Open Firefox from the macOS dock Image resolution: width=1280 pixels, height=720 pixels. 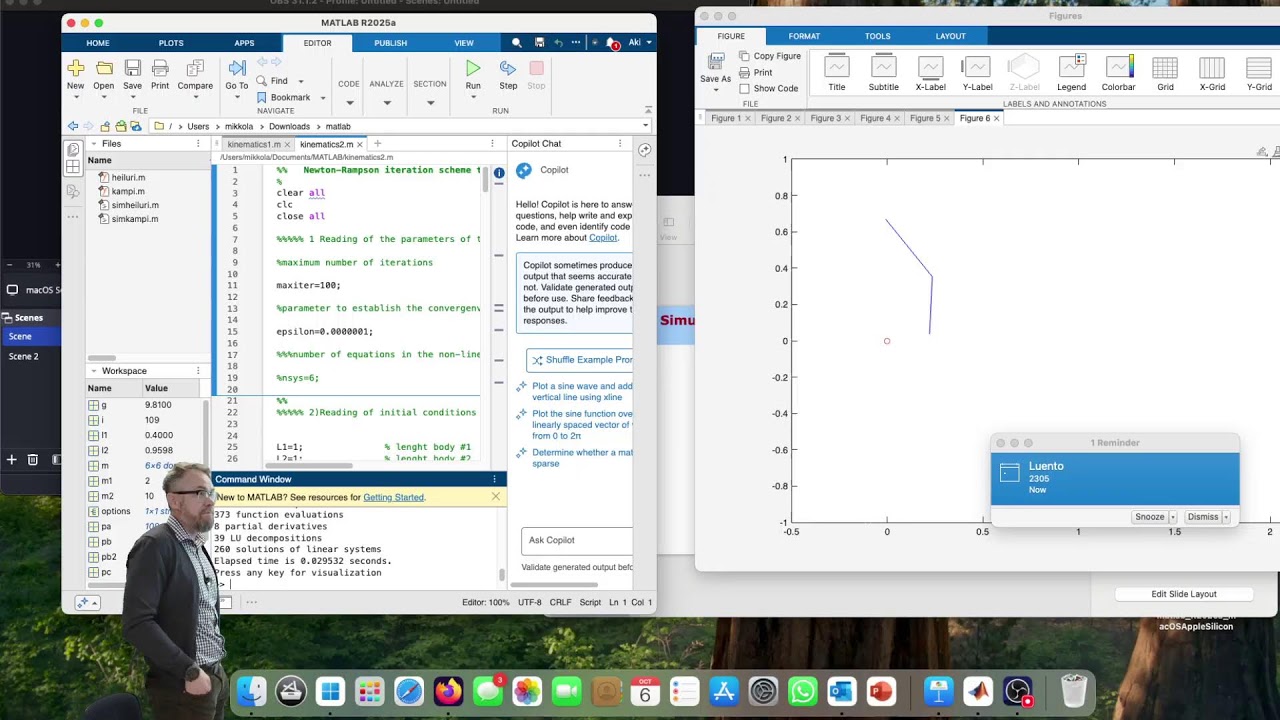448,691
